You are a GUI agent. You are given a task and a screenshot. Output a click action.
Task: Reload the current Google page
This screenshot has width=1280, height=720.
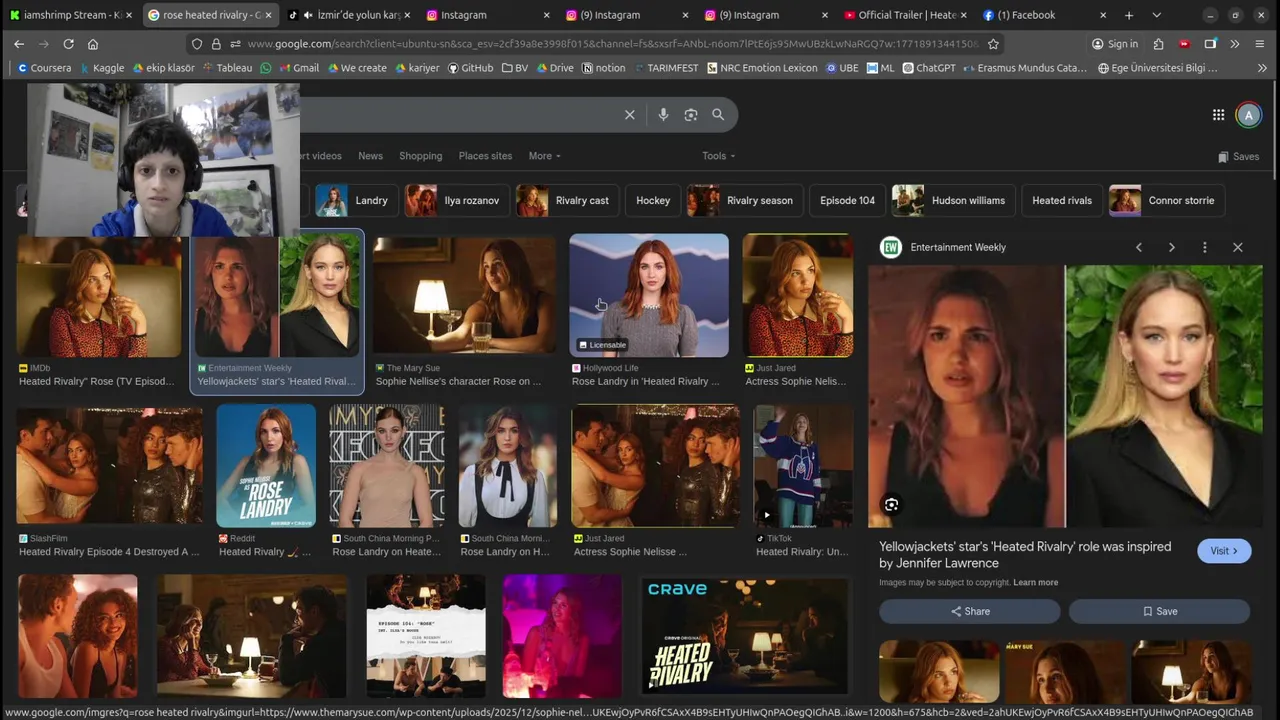[68, 44]
